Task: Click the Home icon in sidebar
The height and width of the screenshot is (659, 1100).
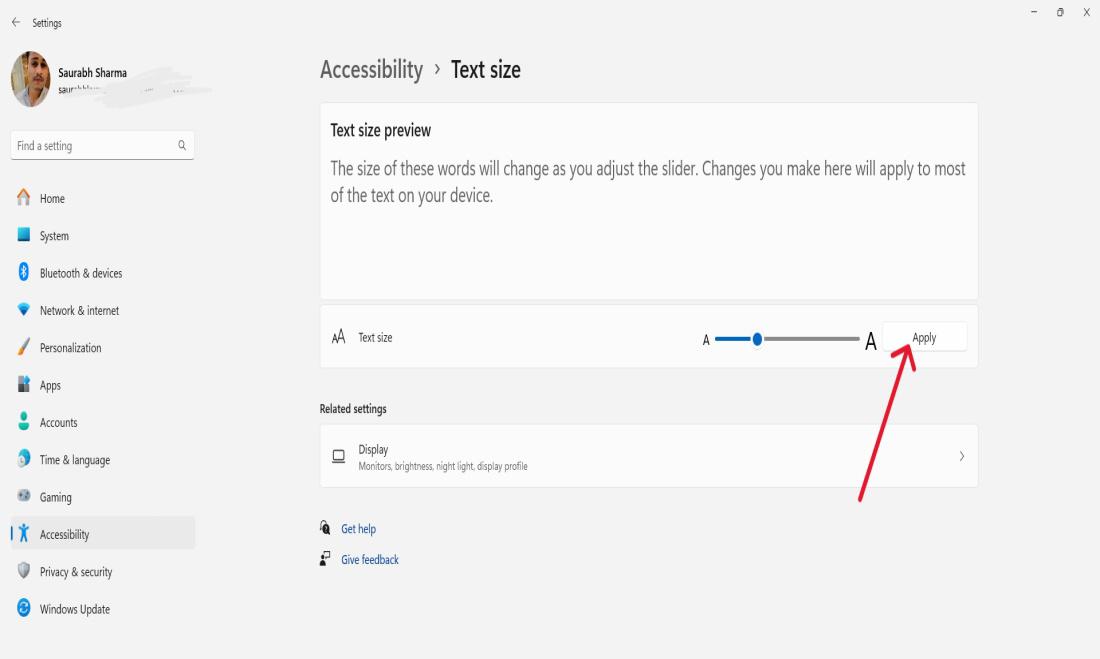Action: (x=24, y=198)
